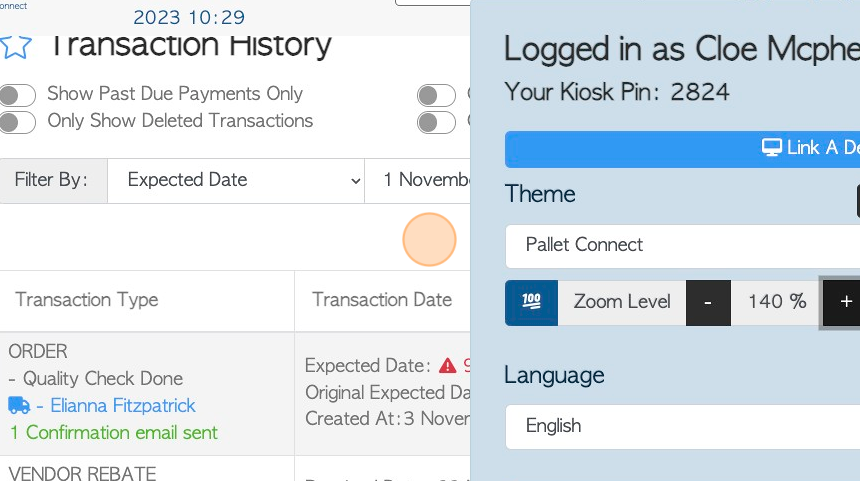
Task: Click 1 Confirmation email sent text
Action: pyautogui.click(x=114, y=433)
